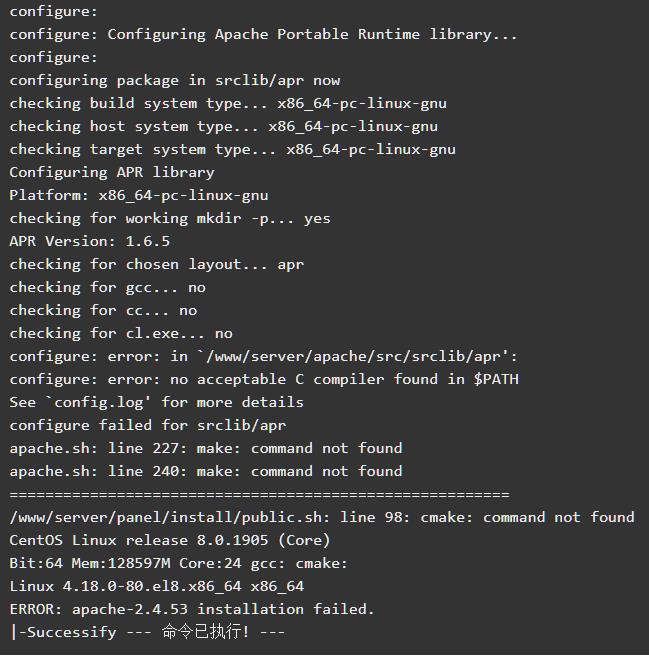Screen dimensions: 649x656
Task: Click the 'cmake: command not found' line
Action: click(x=322, y=518)
